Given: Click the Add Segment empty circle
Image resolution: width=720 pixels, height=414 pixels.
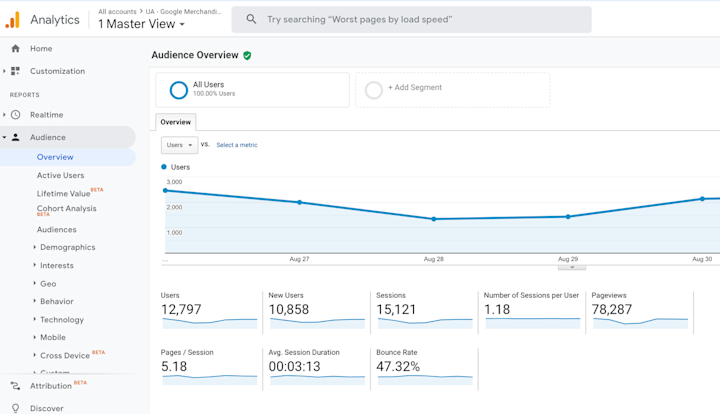Looking at the screenshot, I should click(374, 90).
